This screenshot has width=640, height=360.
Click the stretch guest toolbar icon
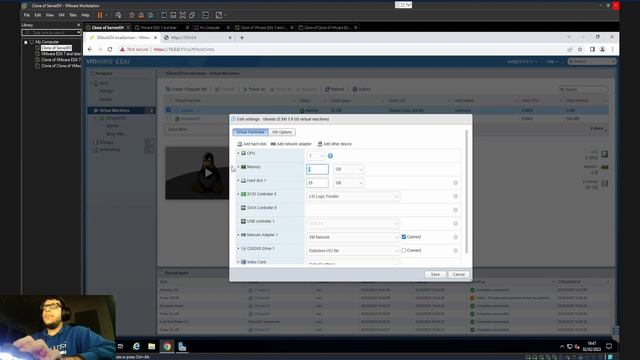[x=219, y=15]
